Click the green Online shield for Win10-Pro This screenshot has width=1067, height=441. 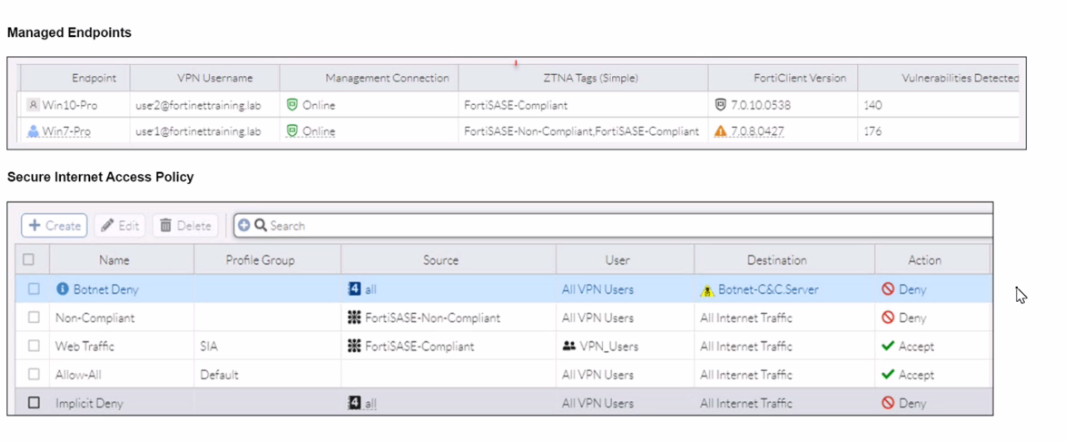pyautogui.click(x=292, y=104)
